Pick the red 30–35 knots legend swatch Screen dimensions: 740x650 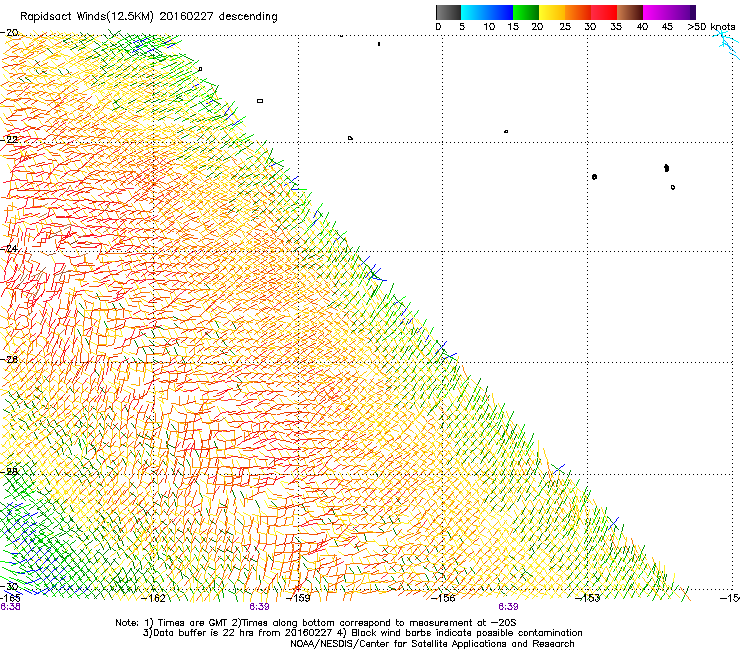604,12
